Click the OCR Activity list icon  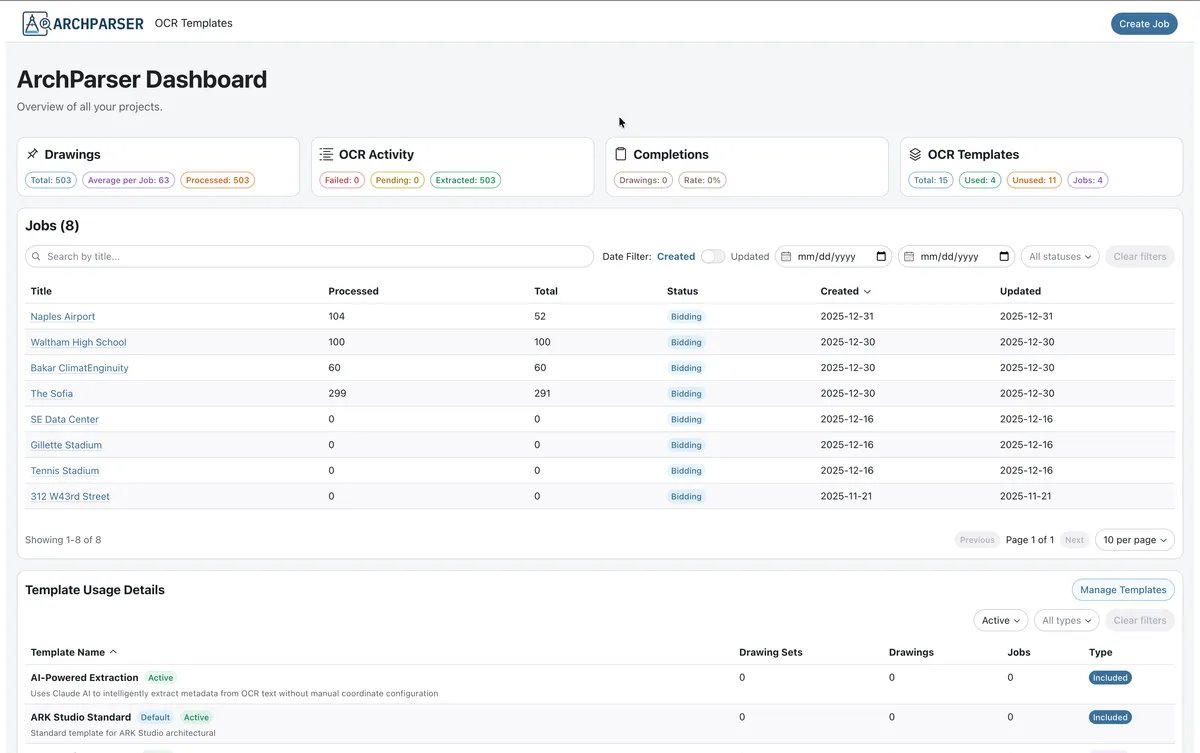pos(325,153)
